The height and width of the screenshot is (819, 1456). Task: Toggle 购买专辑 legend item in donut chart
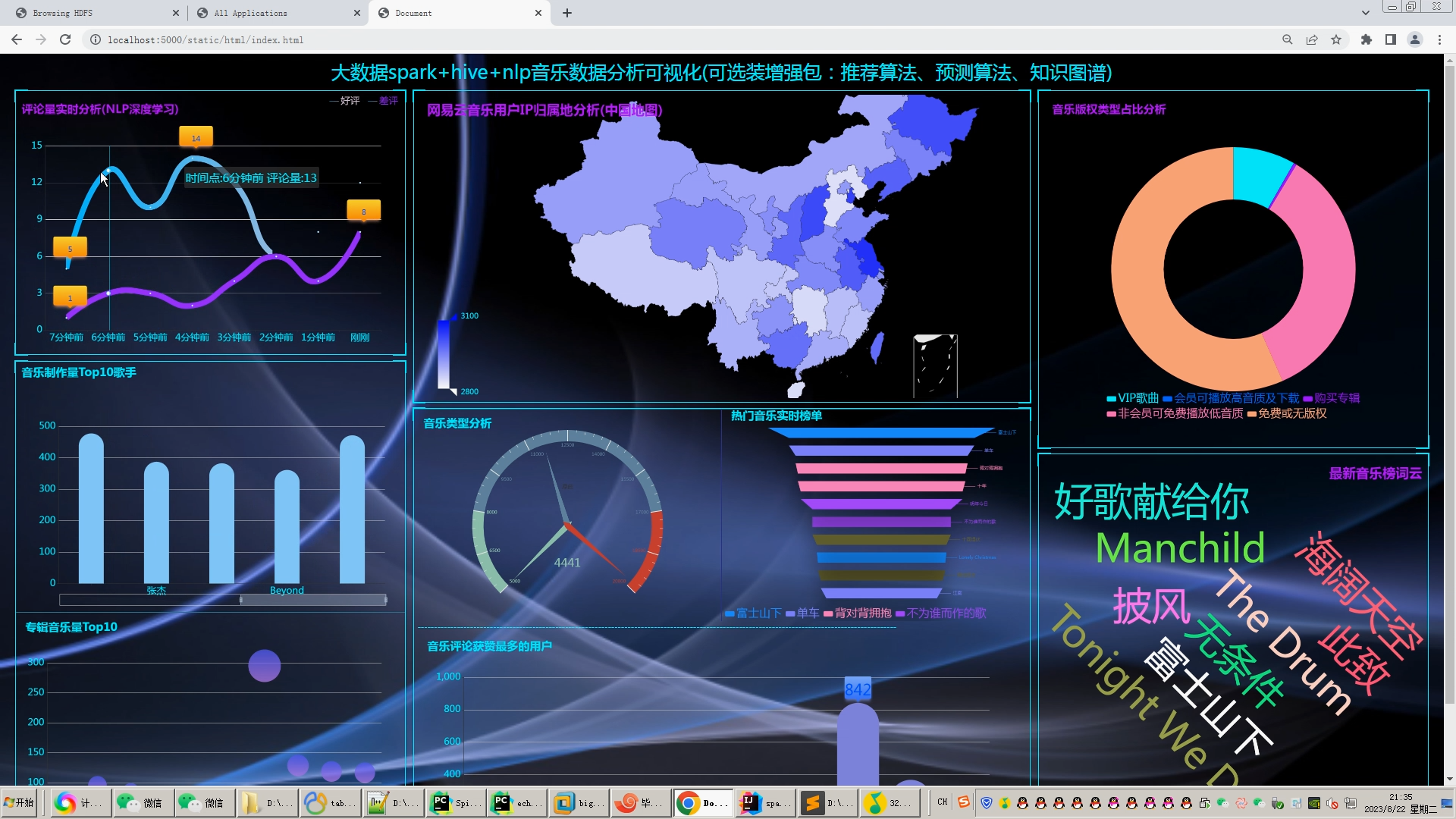(1331, 398)
